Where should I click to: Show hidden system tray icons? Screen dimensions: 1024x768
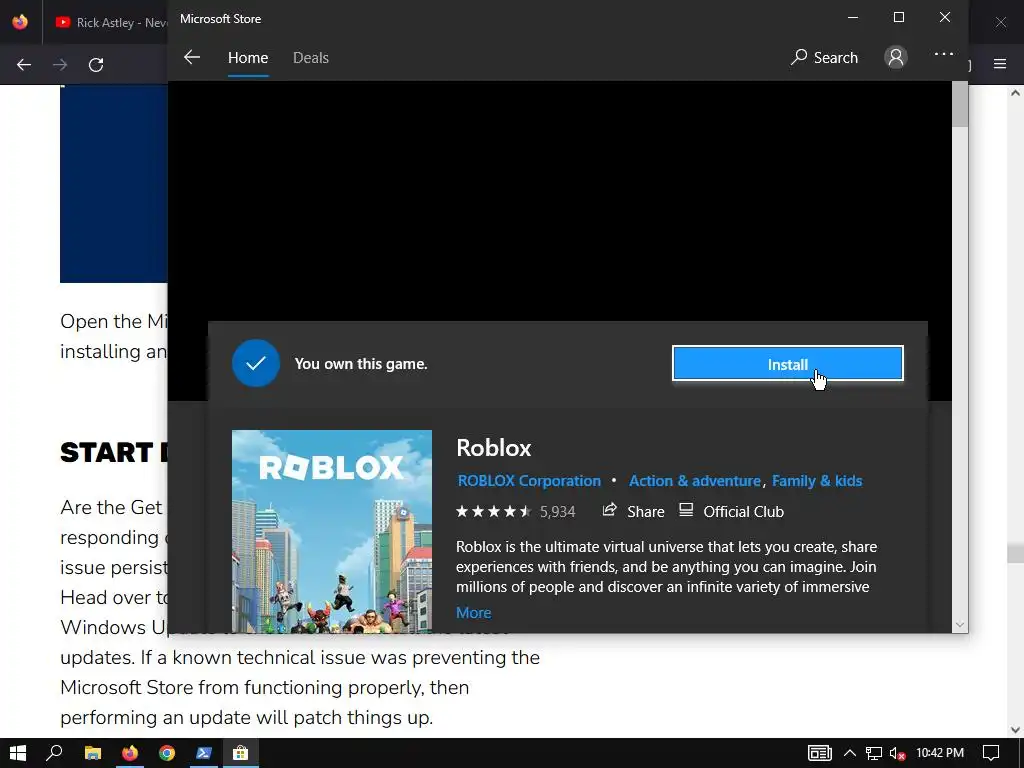850,753
